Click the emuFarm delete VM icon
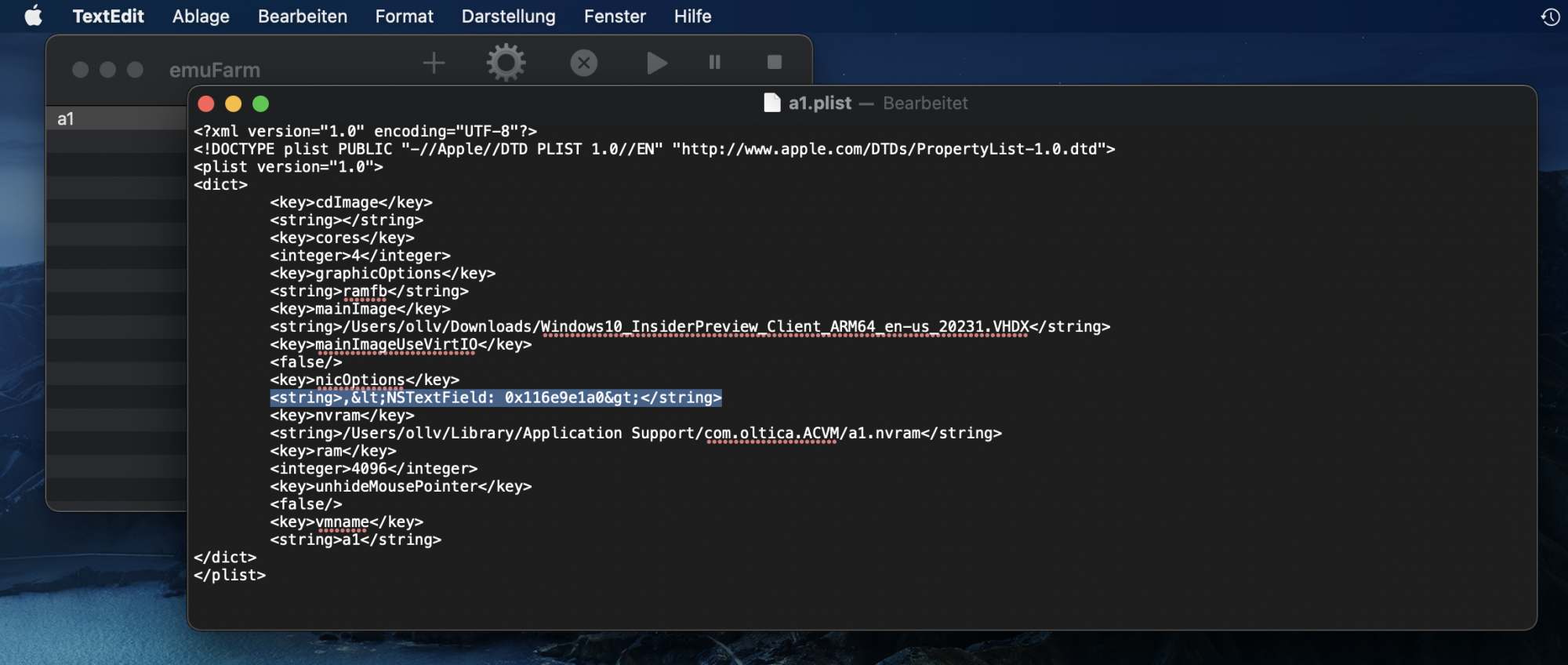 (583, 63)
